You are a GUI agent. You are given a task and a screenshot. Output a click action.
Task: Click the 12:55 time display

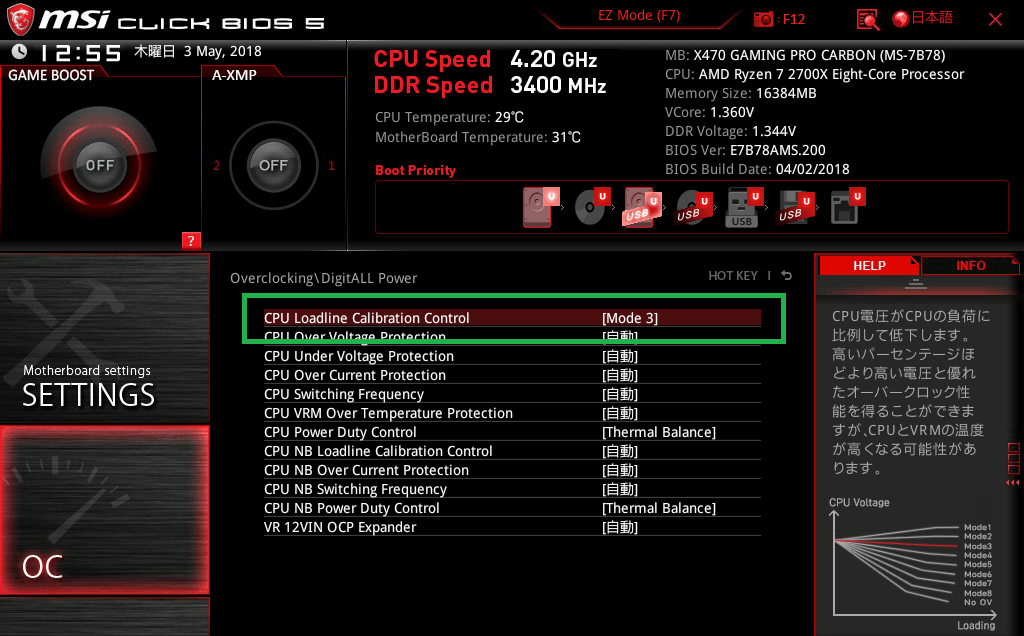click(x=80, y=52)
